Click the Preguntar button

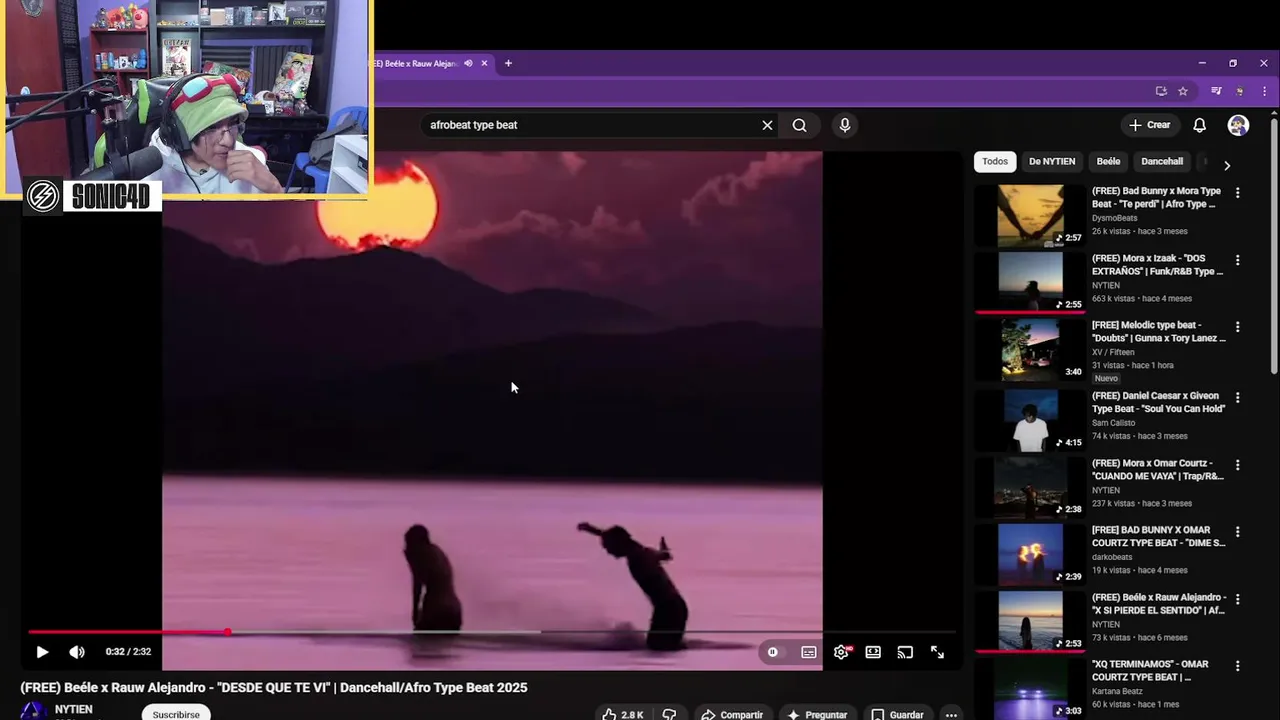(x=817, y=714)
